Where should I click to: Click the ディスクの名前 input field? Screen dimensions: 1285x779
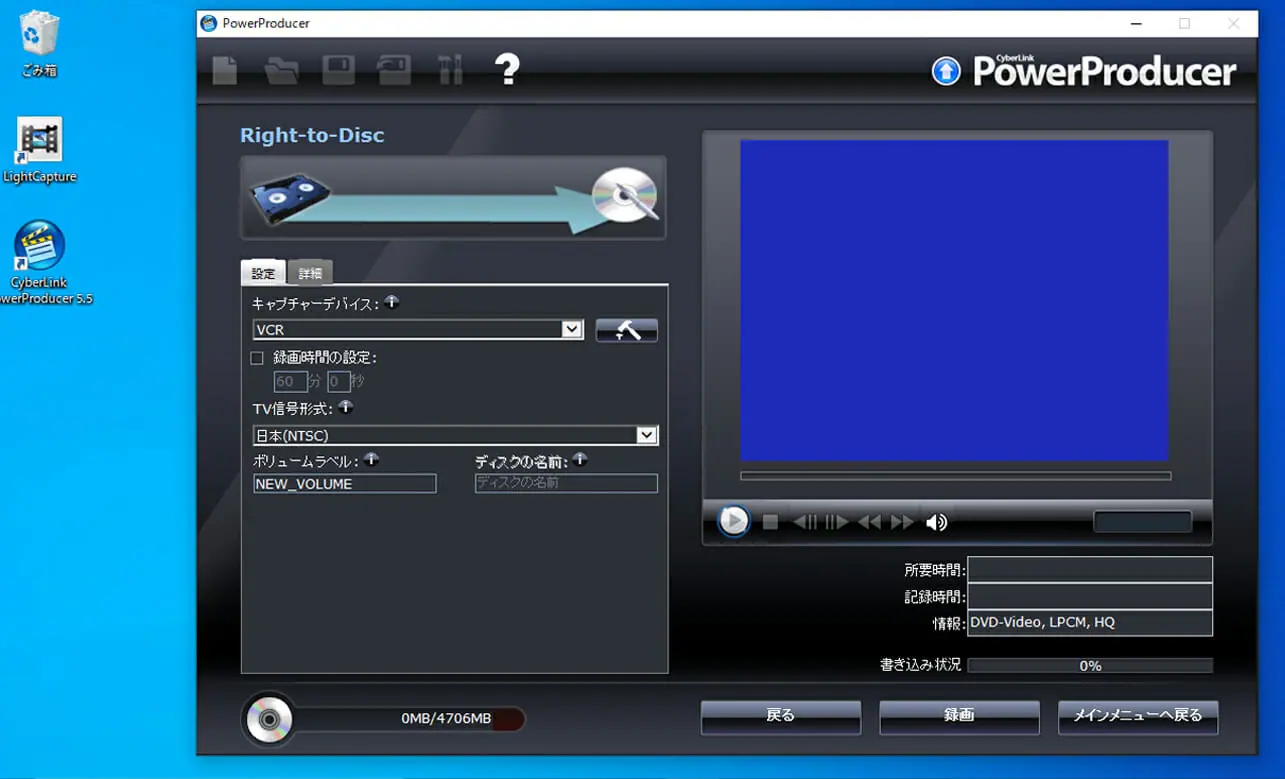566,483
